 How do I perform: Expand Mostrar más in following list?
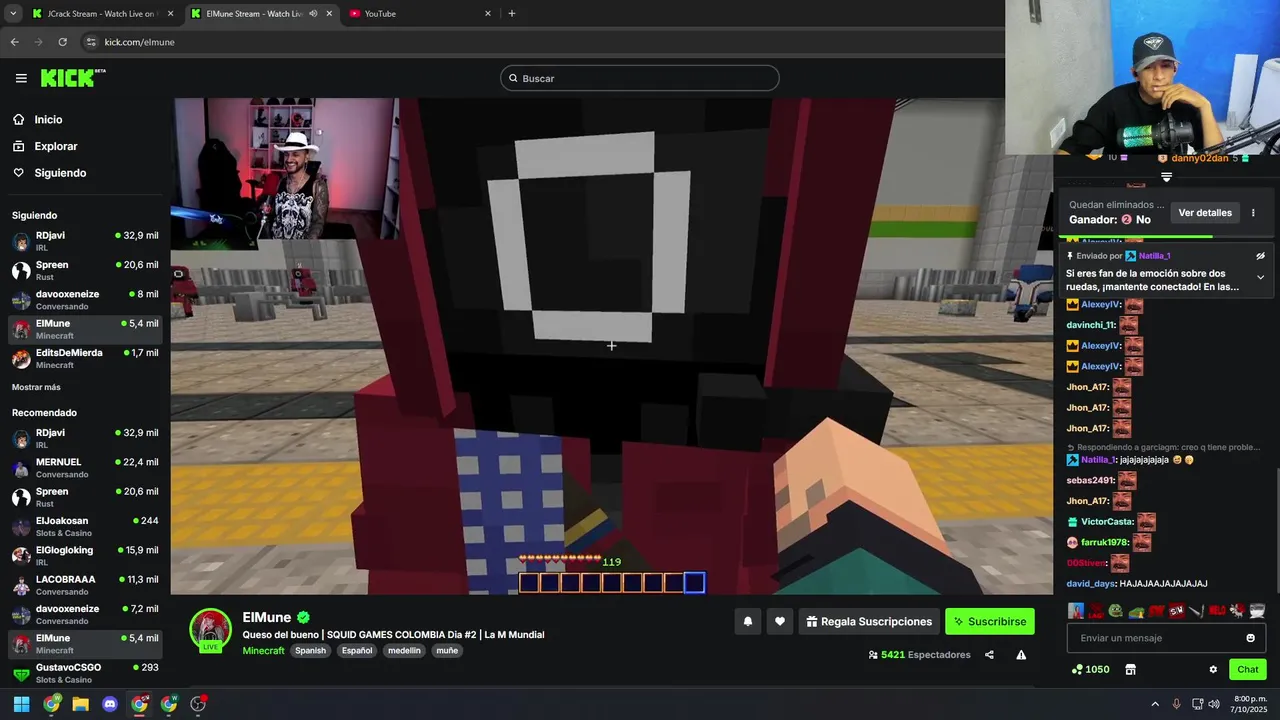[x=36, y=387]
